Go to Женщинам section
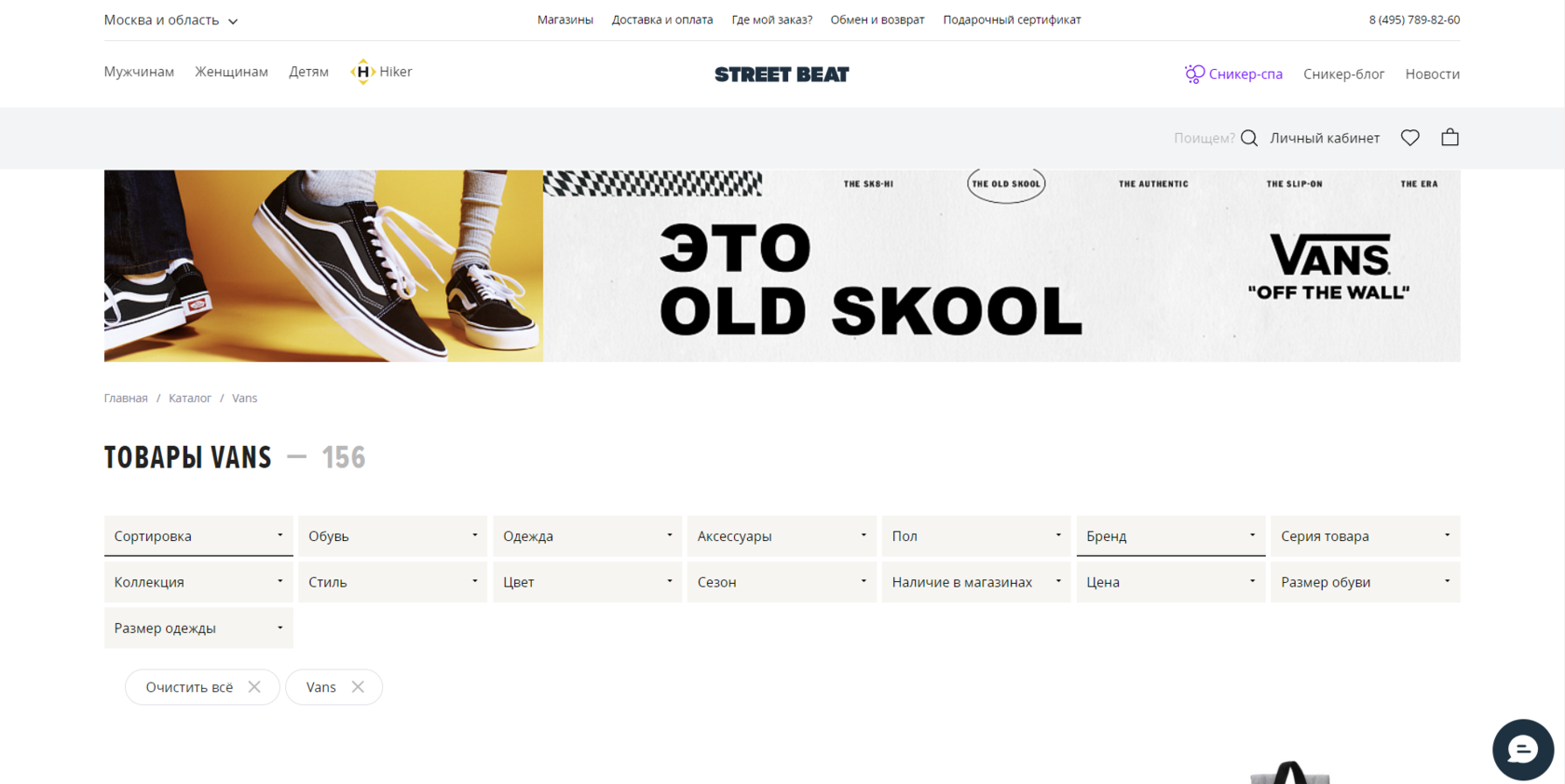The width and height of the screenshot is (1565, 784). click(x=231, y=72)
